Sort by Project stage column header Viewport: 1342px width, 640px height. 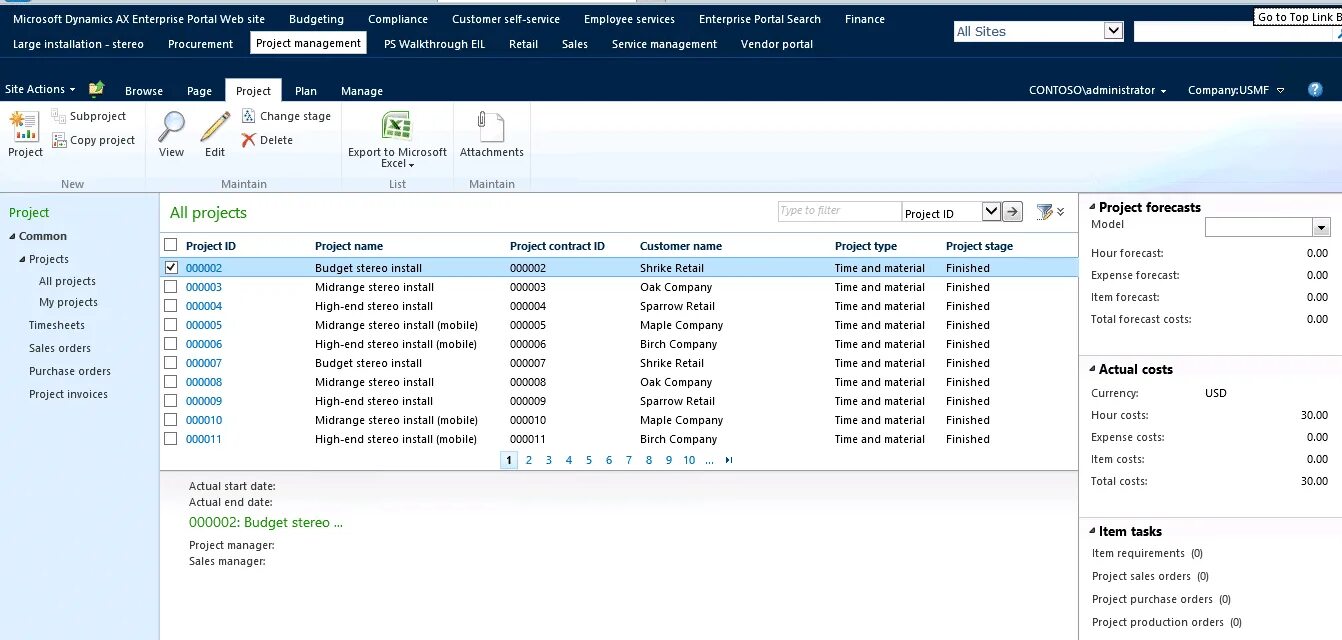point(979,246)
